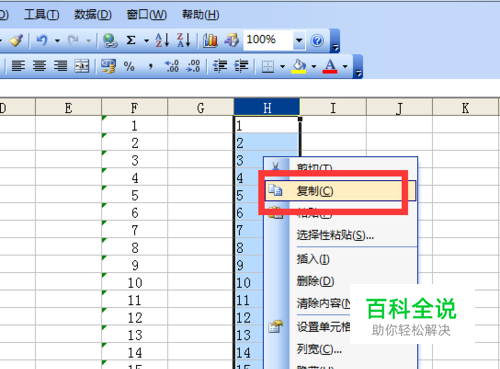This screenshot has height=369, width=500.
Task: Expand the AutoSum functions dropdown arrow
Action: (146, 41)
